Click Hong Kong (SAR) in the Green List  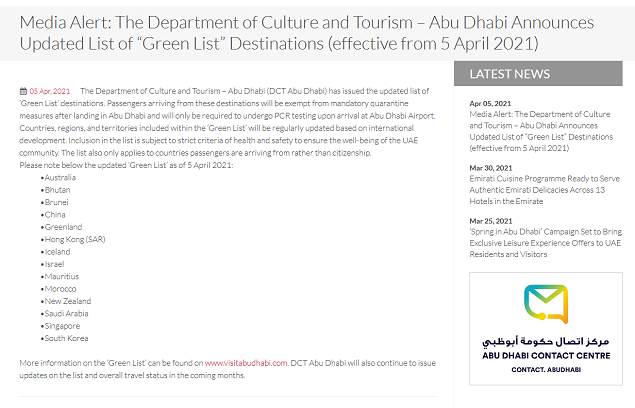click(74, 239)
